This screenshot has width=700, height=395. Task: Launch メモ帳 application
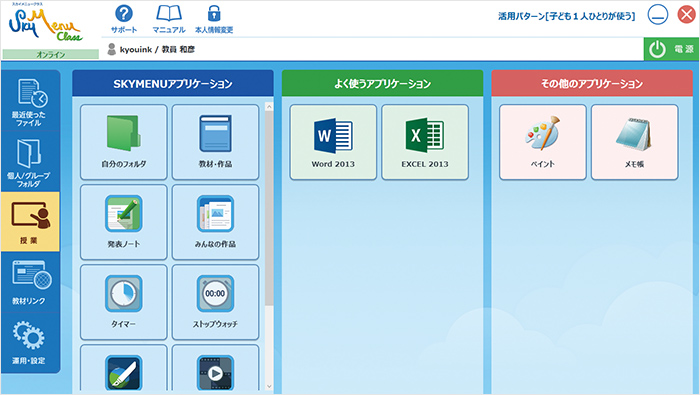tap(634, 142)
